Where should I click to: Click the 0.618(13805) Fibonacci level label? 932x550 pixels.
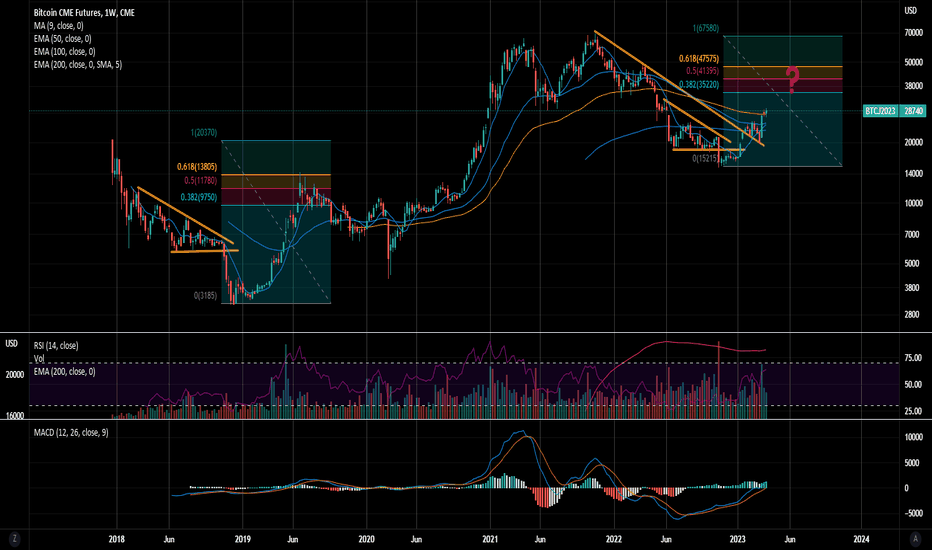197,167
